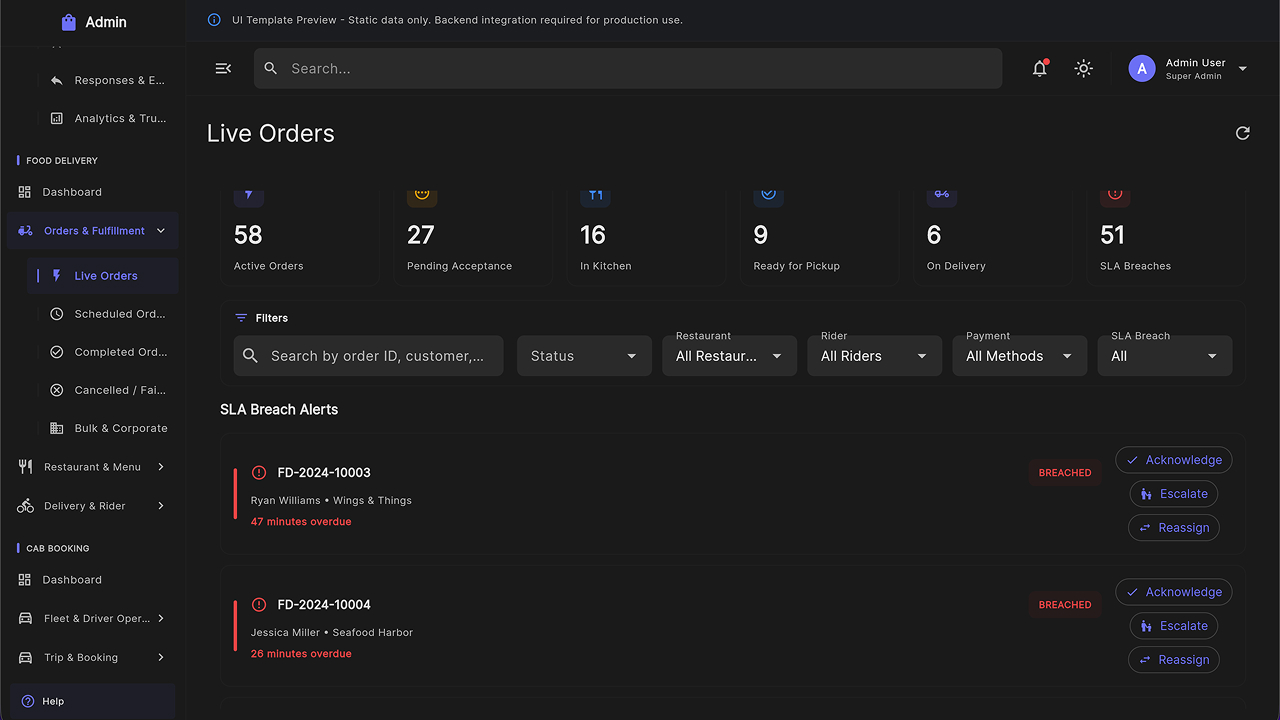This screenshot has width=1280, height=720.
Task: Click the info icon in the preview banner
Action: point(214,20)
